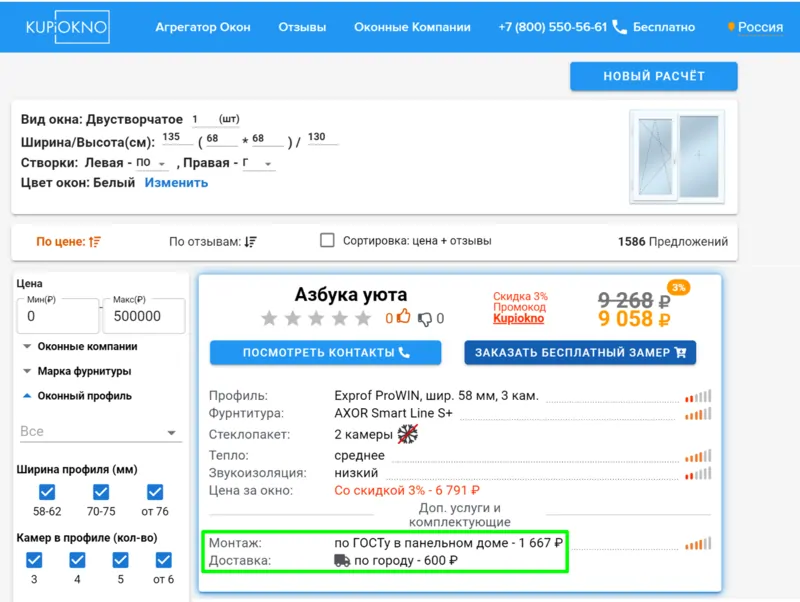This screenshot has width=800, height=602.
Task: Click the fifth rating star of Азбука уюта
Action: 363,318
